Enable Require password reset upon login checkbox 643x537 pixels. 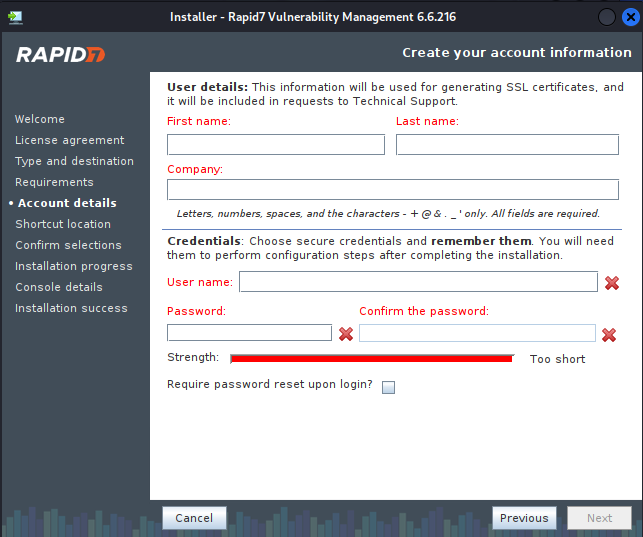tap(388, 387)
